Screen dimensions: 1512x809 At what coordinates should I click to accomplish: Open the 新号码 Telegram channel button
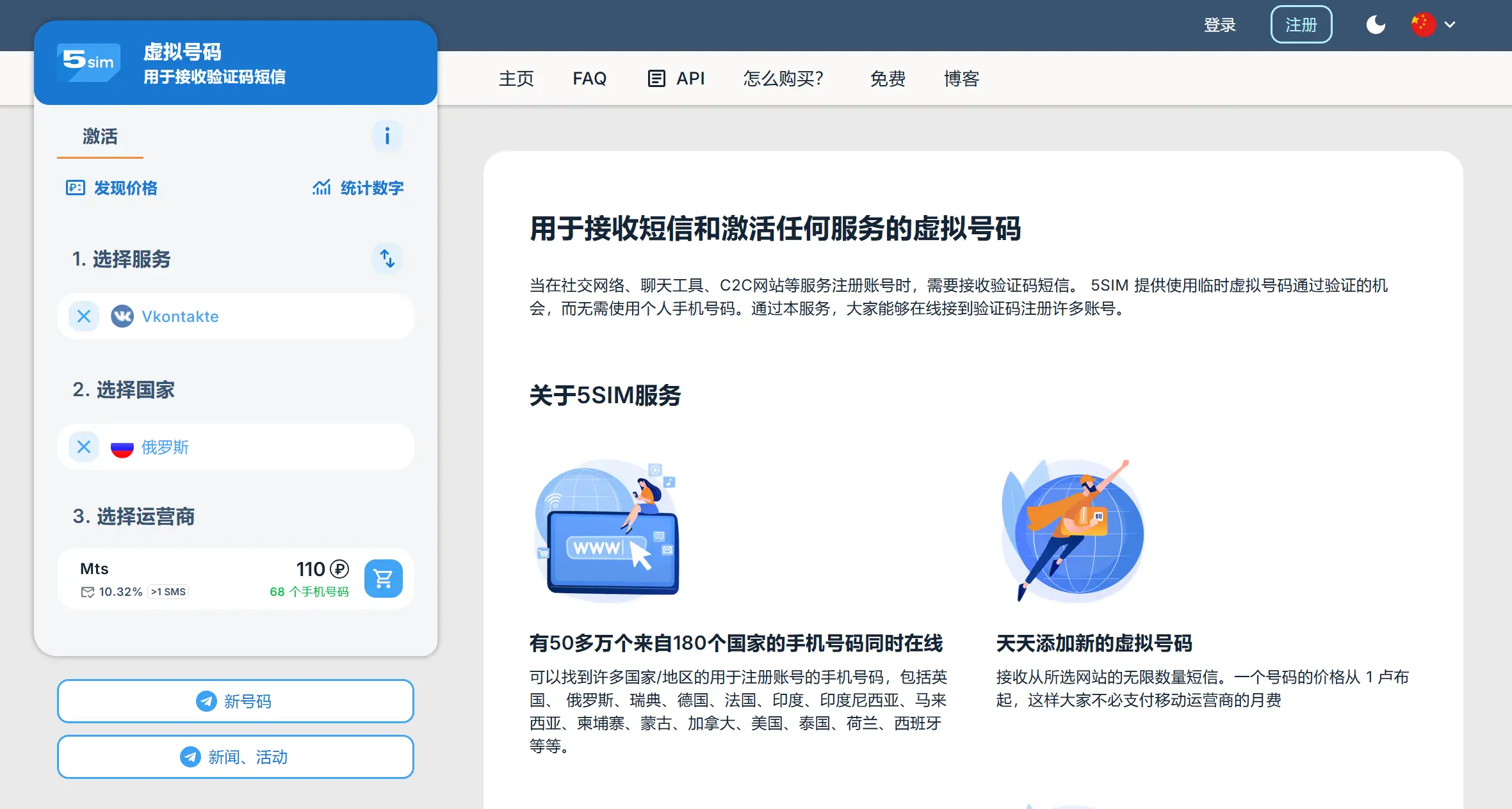click(x=235, y=701)
